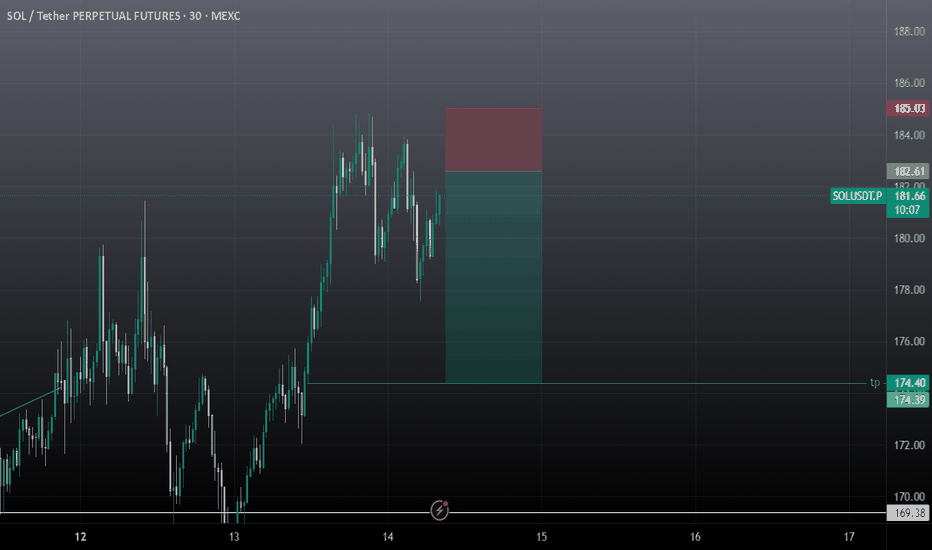
Task: Click the 174.40 take-profit price label
Action: (908, 382)
